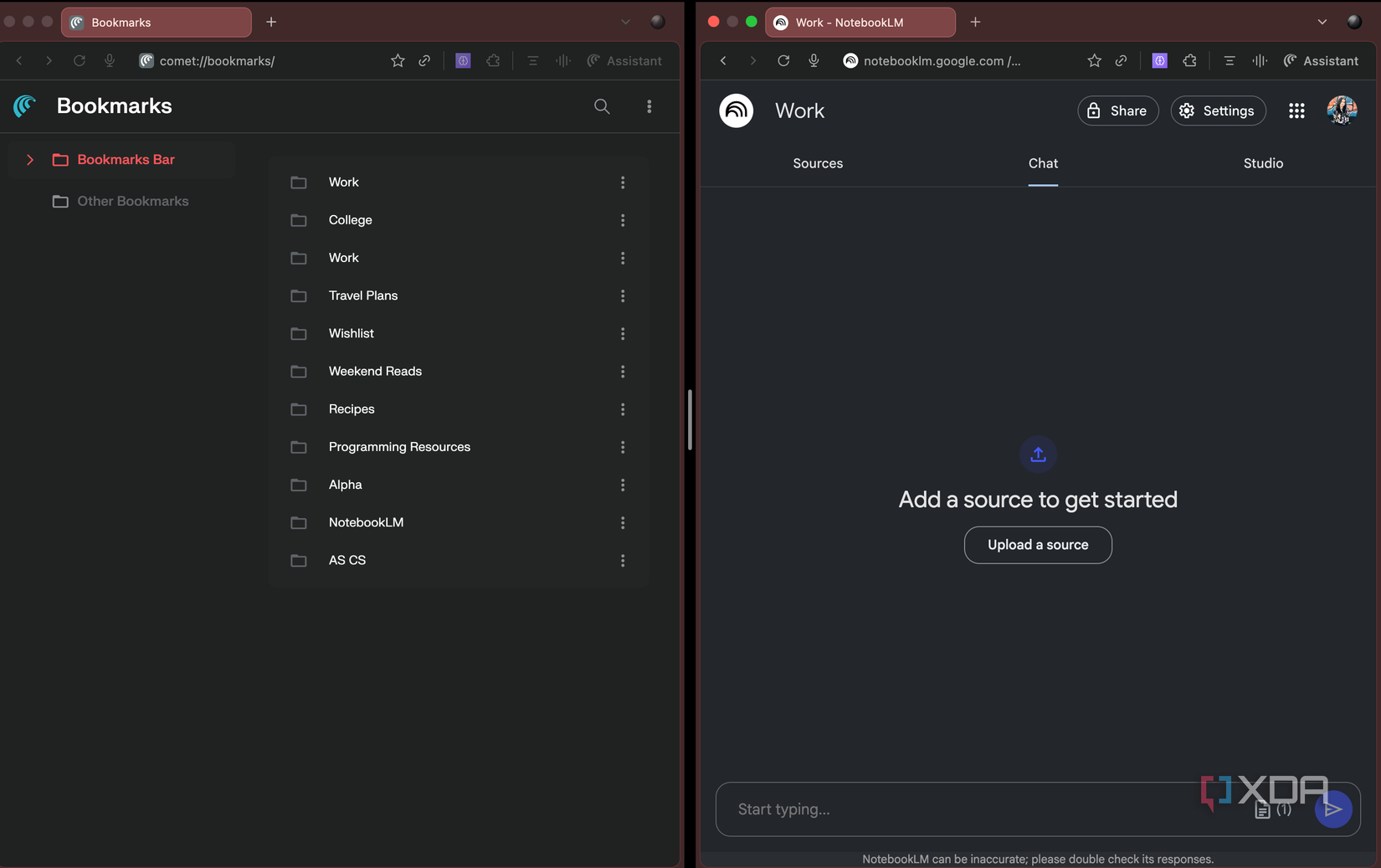The image size is (1381, 868).
Task: Click the purple brain AI icon in NotebookLM's toolbar
Action: (x=1159, y=60)
